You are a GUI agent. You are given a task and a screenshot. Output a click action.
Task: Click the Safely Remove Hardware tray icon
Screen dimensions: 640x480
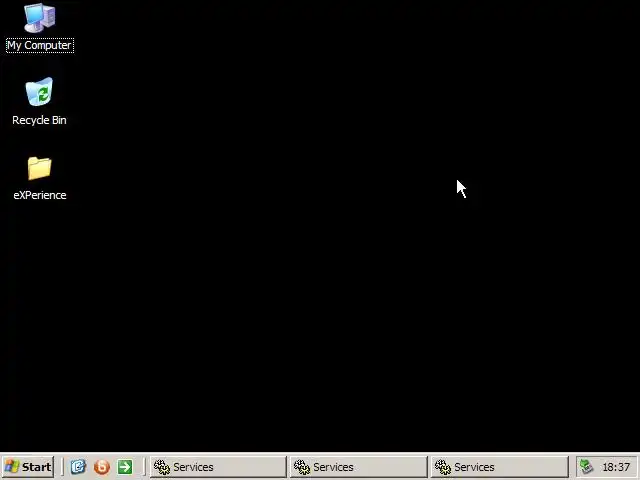[x=587, y=467]
